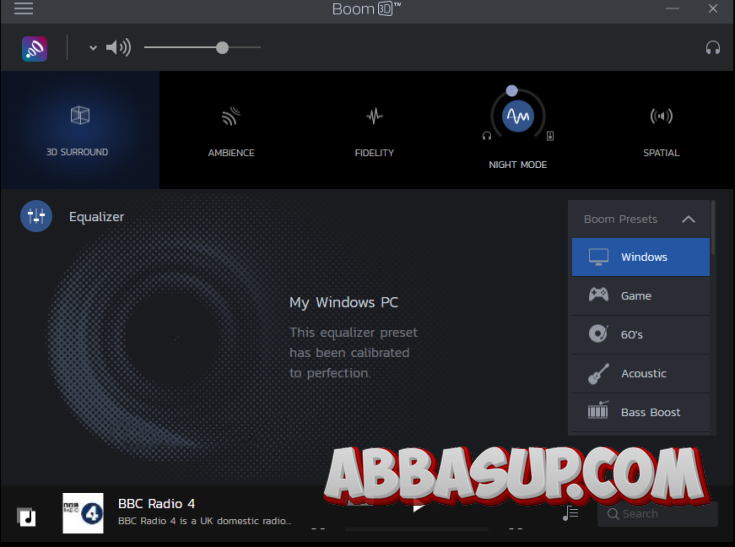Image resolution: width=735 pixels, height=547 pixels.
Task: Click speaker icon beside Night Mode dial
Action: pos(550,136)
